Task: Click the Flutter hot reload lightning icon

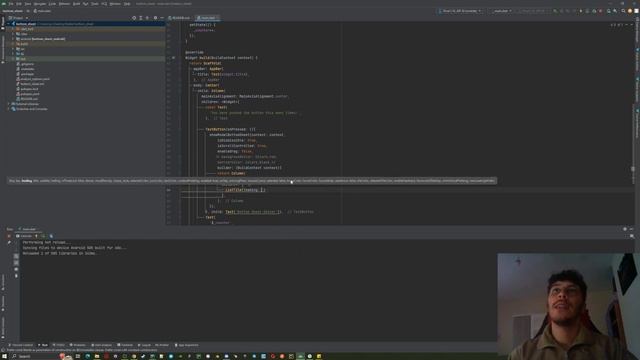Action: [581, 11]
